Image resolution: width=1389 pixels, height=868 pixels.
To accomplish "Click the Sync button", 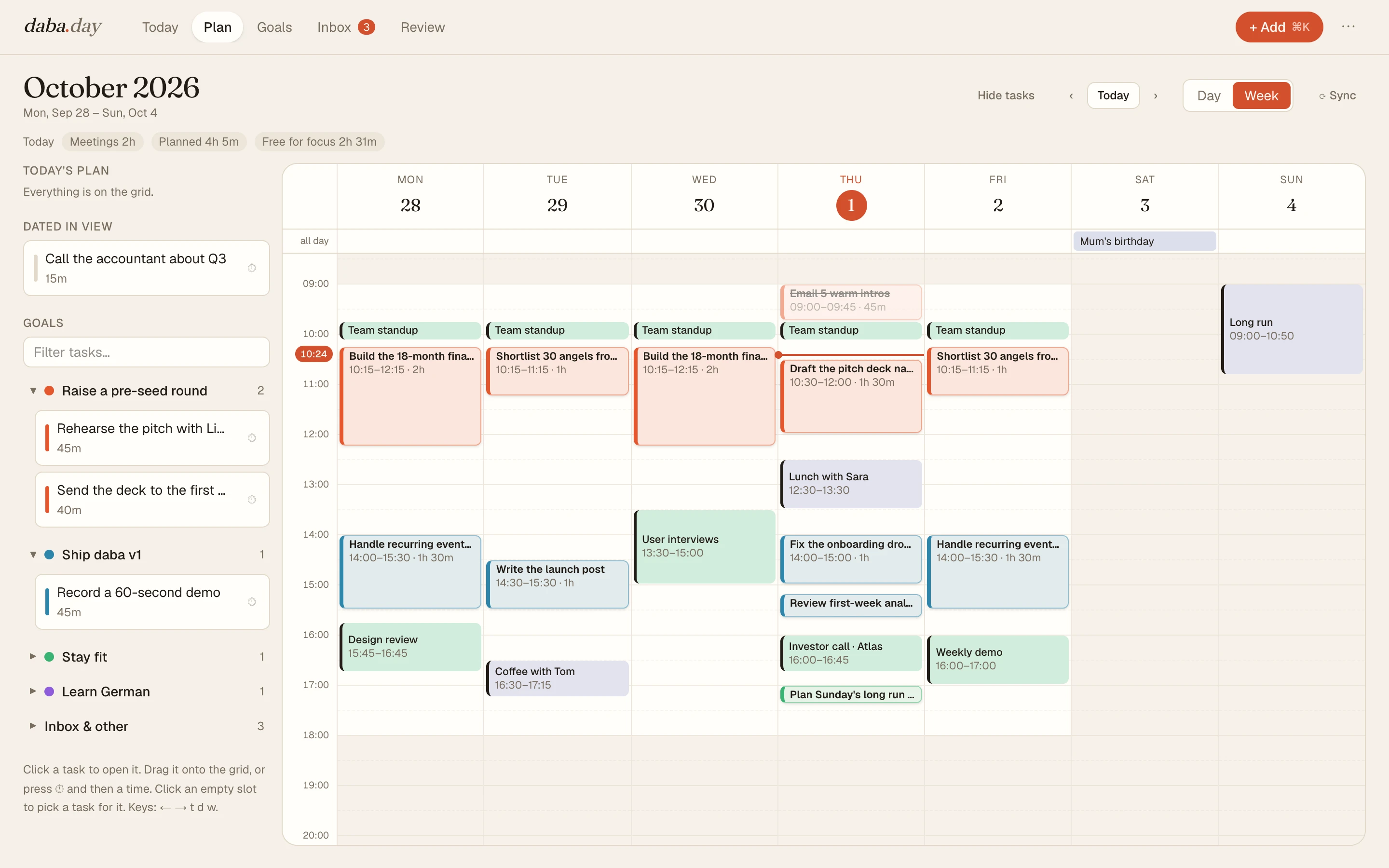I will click(1337, 96).
